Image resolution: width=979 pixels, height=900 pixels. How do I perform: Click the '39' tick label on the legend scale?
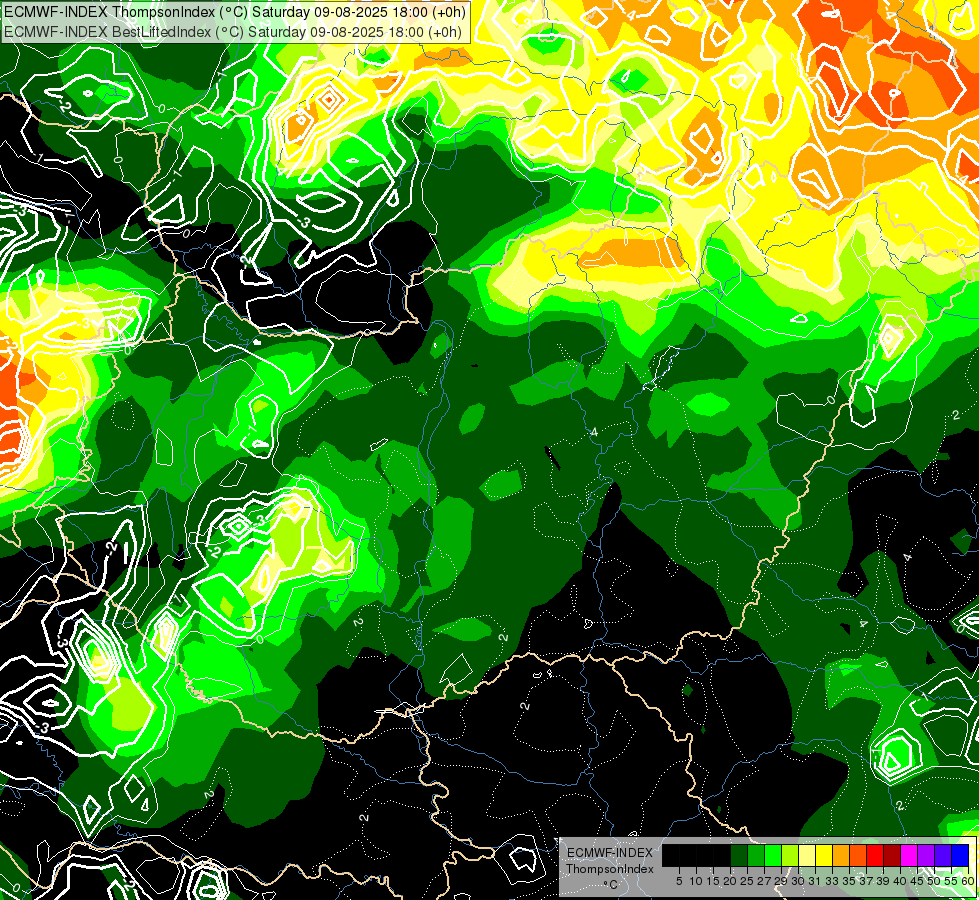(x=883, y=881)
